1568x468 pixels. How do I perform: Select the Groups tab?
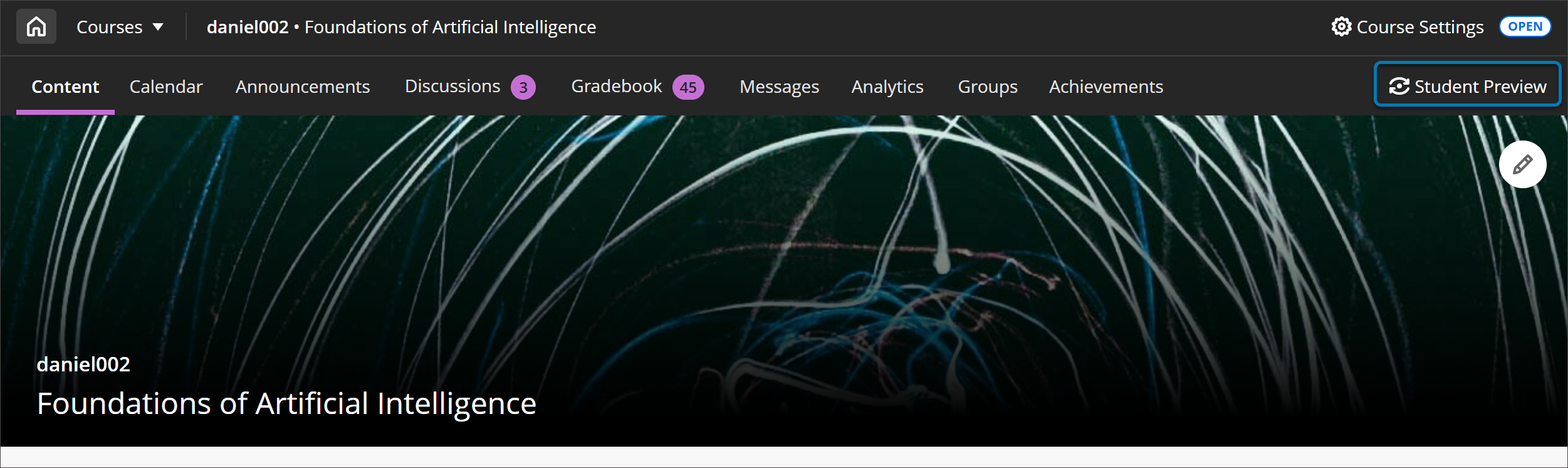click(987, 87)
